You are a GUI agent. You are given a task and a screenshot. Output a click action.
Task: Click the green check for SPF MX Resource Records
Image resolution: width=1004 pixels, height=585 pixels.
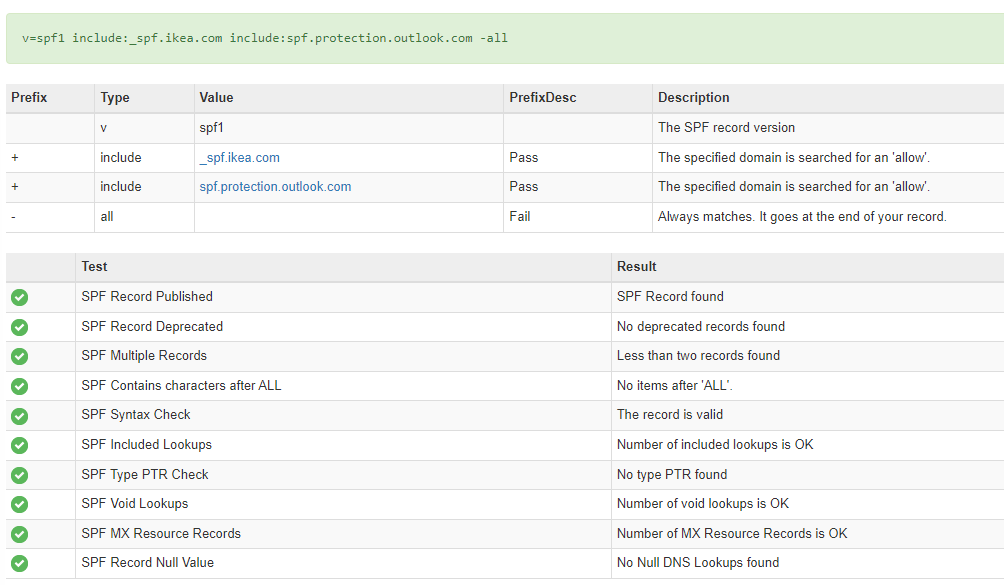coord(20,534)
